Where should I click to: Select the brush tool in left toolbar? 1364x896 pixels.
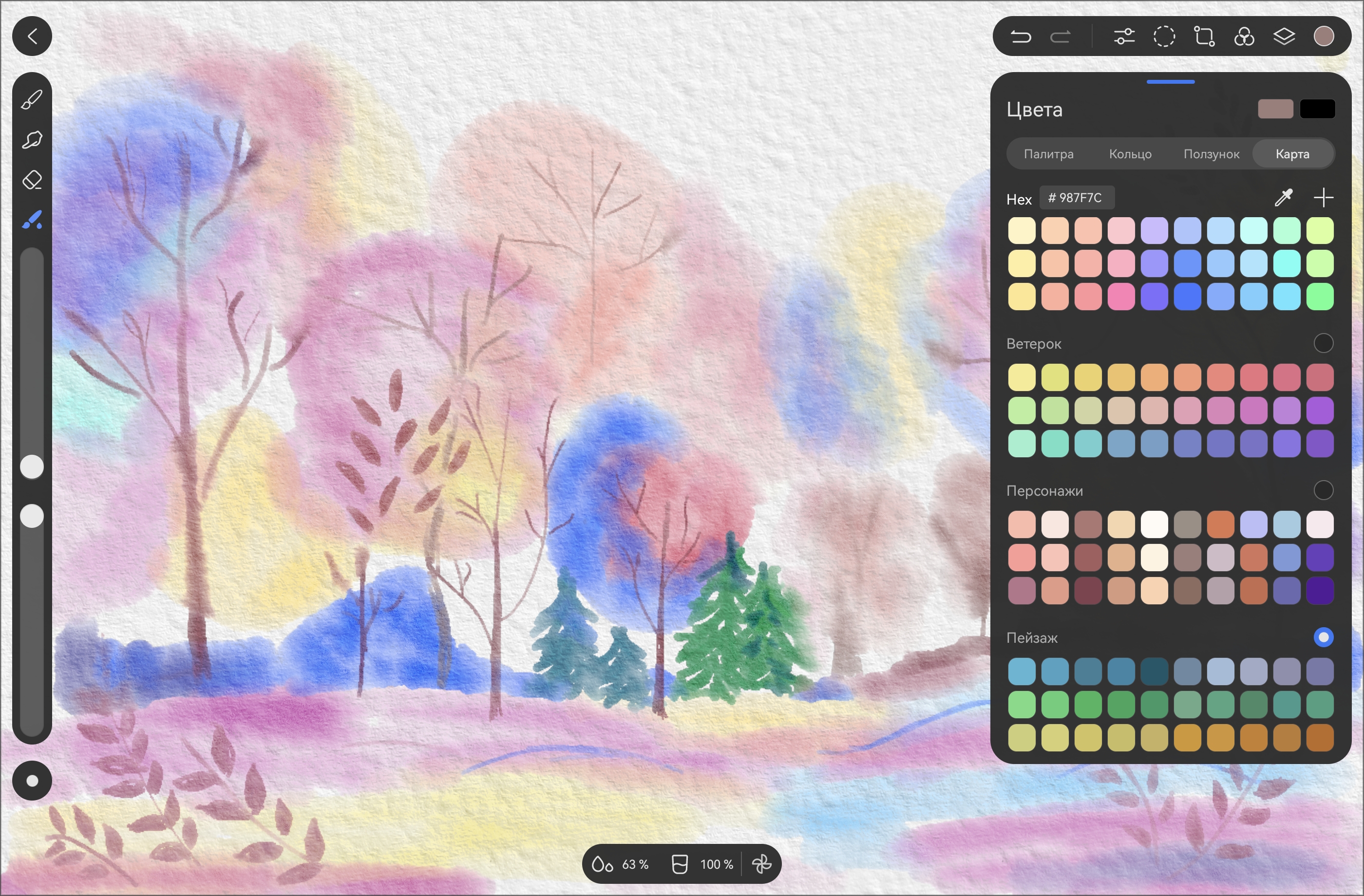coord(32,100)
